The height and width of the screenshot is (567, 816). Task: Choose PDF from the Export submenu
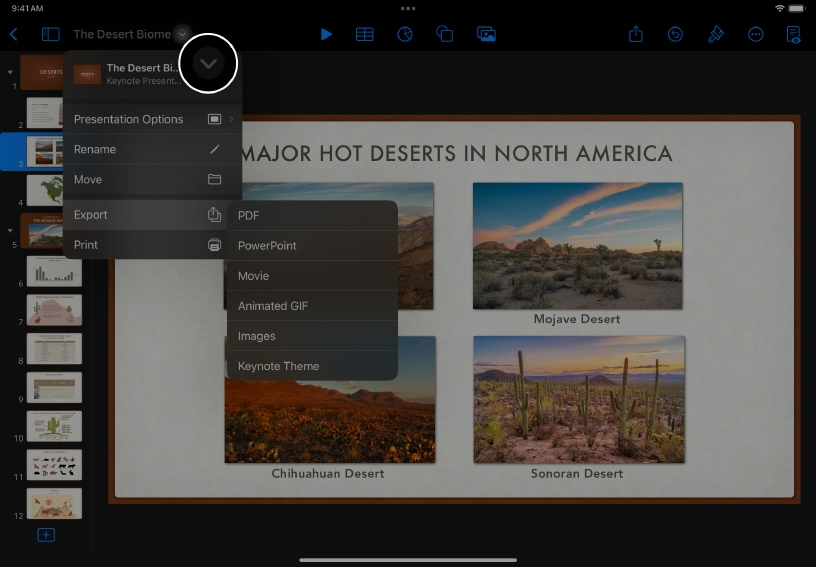(312, 215)
